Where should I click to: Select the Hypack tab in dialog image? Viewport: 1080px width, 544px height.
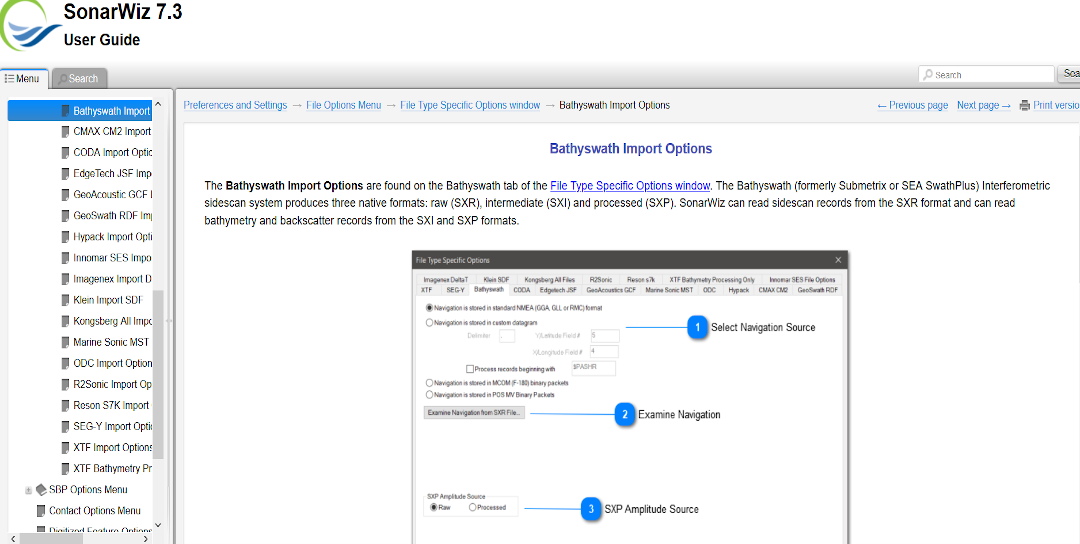click(x=738, y=291)
